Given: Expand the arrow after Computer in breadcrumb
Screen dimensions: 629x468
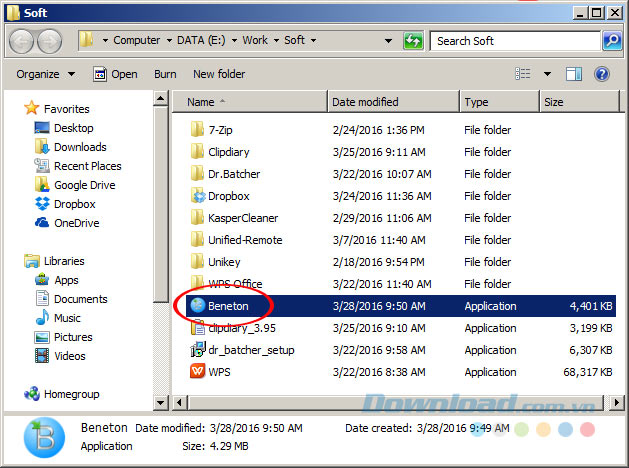Looking at the screenshot, I should pos(169,41).
